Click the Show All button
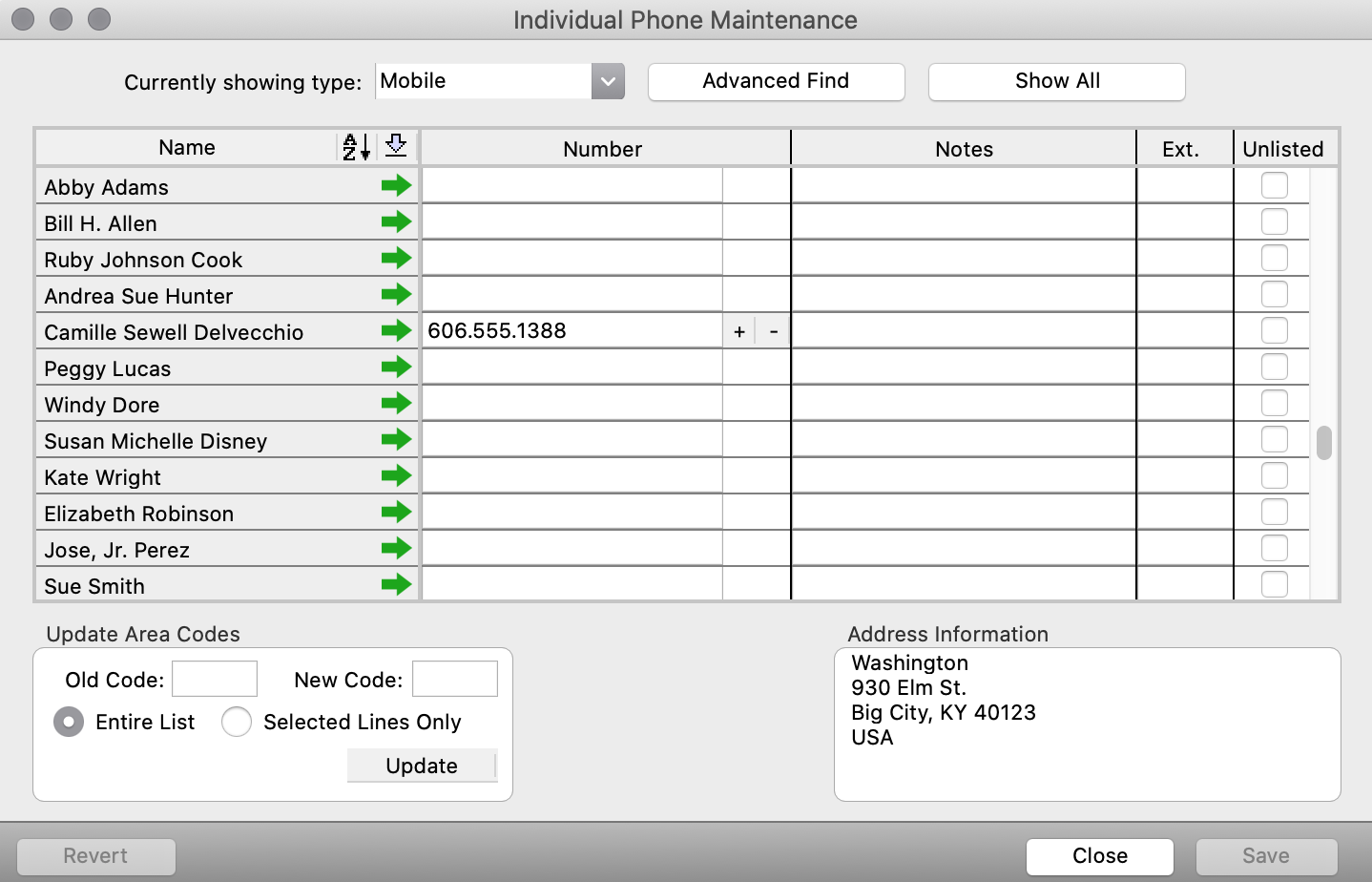The image size is (1372, 882). tap(1056, 81)
